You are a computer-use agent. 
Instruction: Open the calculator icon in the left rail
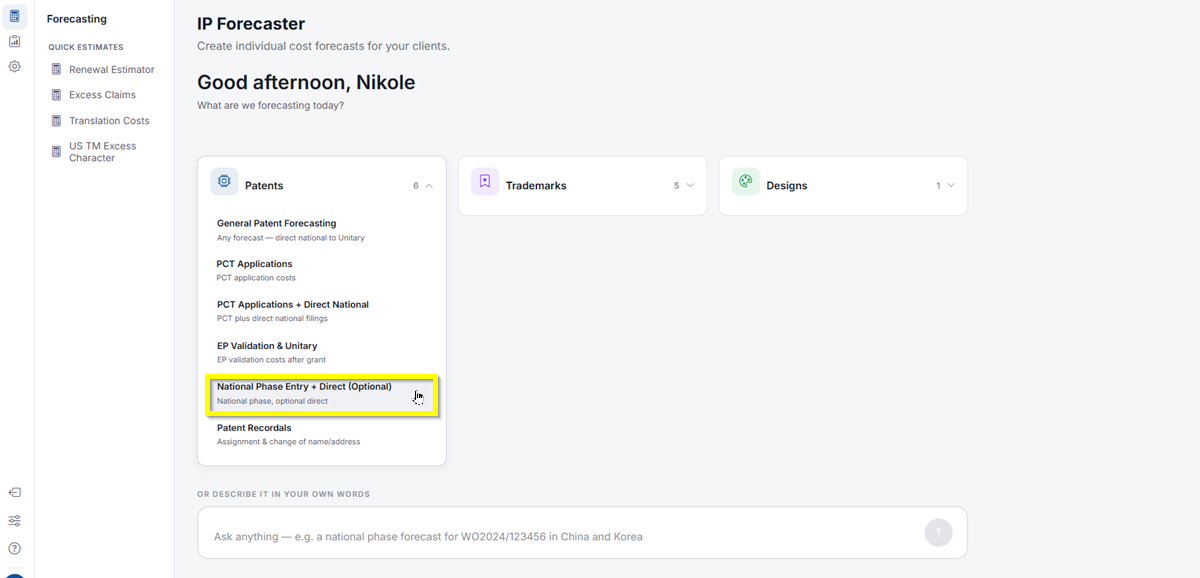pos(14,16)
